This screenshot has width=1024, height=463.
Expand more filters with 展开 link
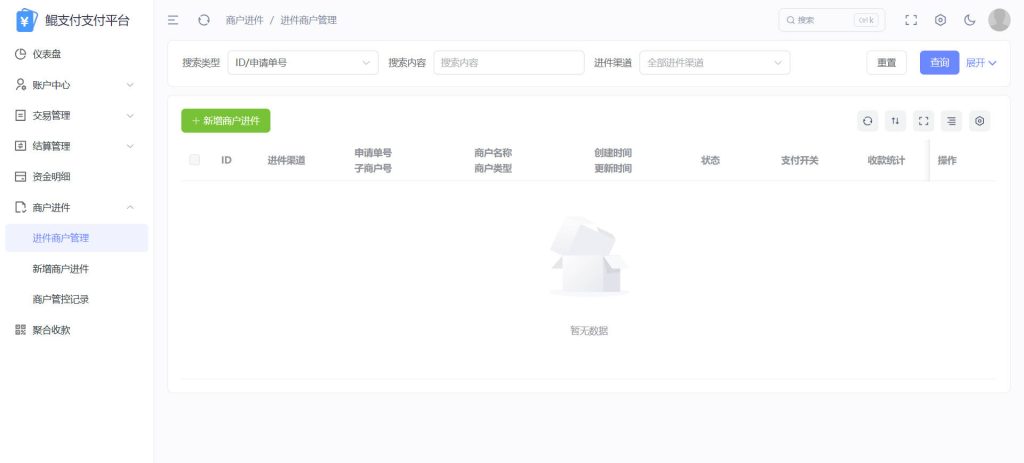[981, 63]
